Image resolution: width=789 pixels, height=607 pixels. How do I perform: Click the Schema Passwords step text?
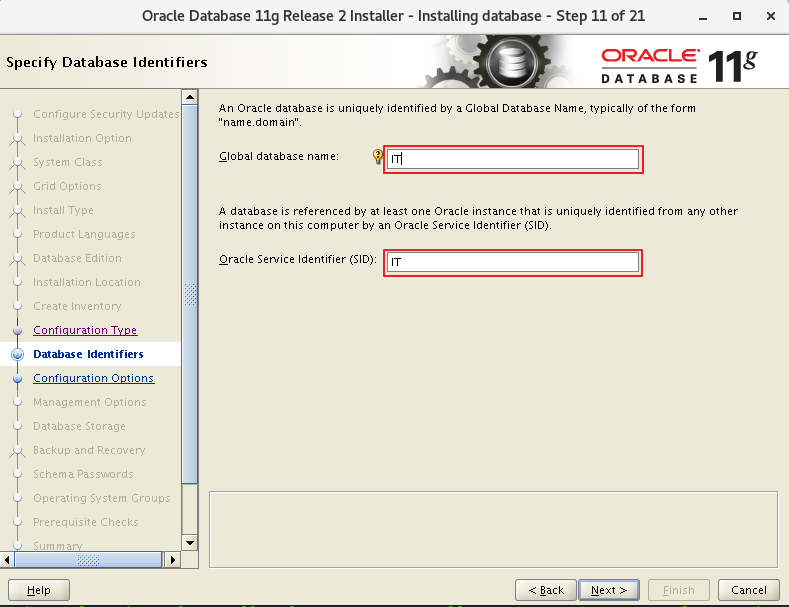84,474
